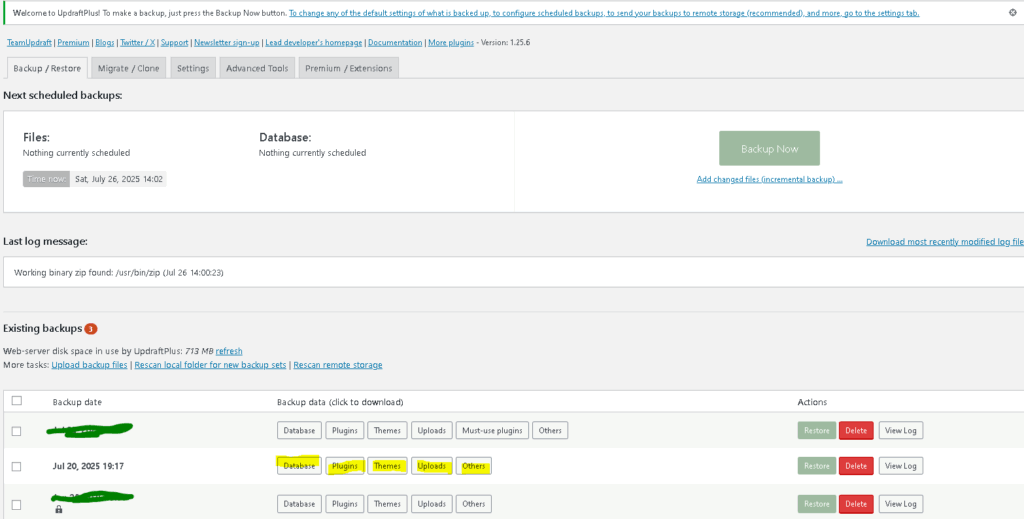
Task: Click the Newsletter sign-up link
Action: 226,42
